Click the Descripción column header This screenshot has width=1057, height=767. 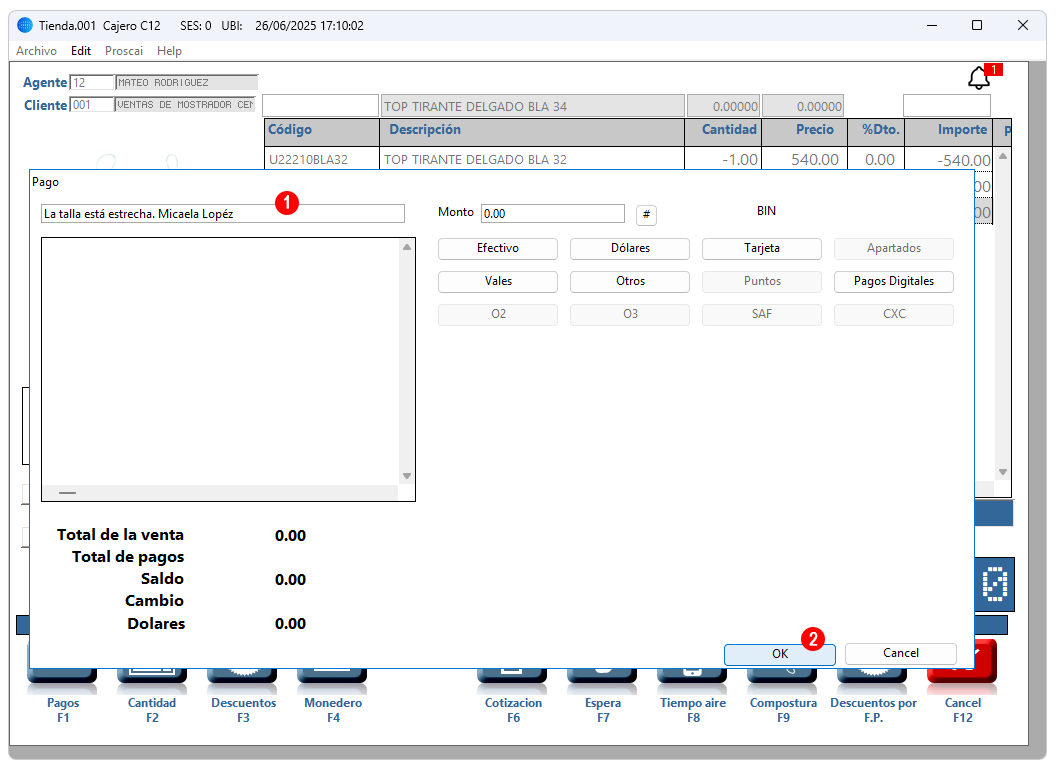coord(532,130)
